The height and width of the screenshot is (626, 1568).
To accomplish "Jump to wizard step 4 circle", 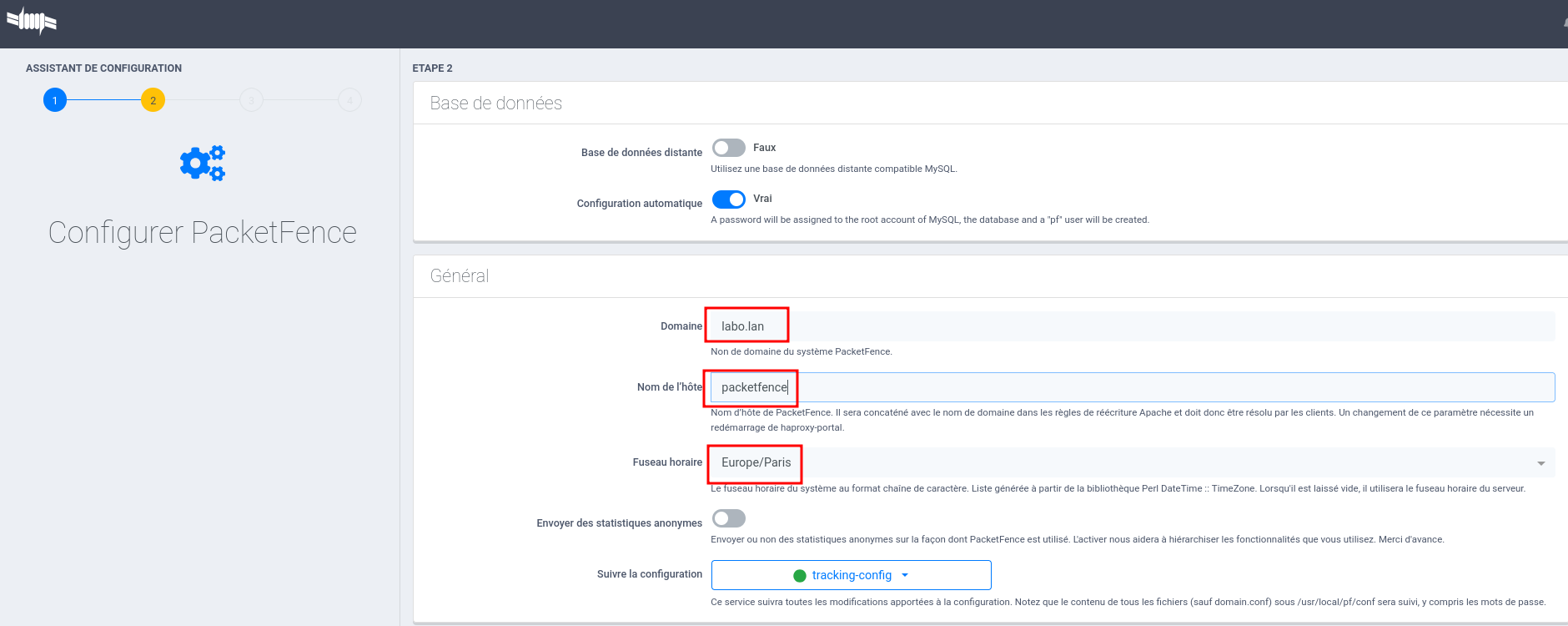I will pyautogui.click(x=349, y=100).
